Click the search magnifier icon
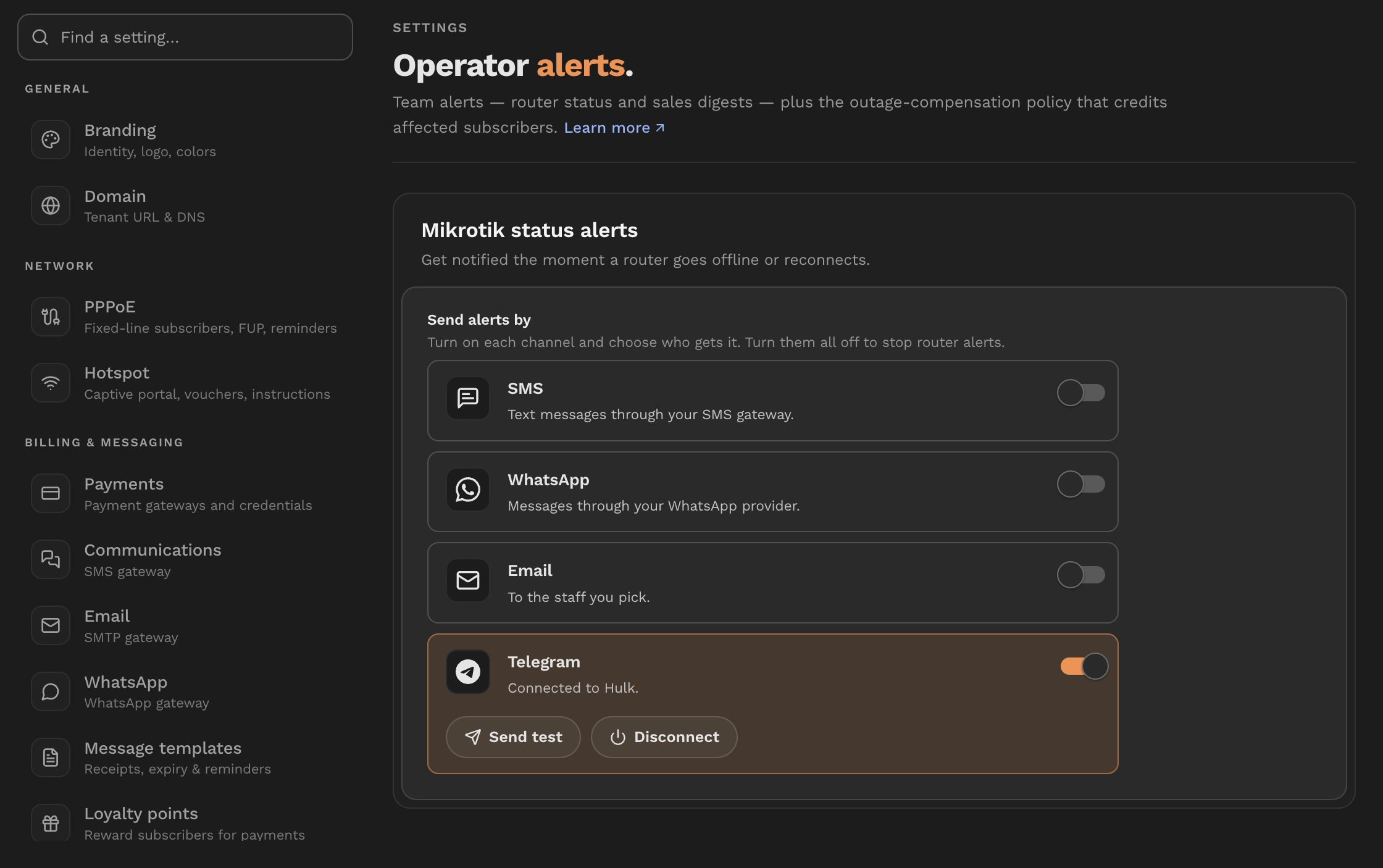 (x=40, y=37)
